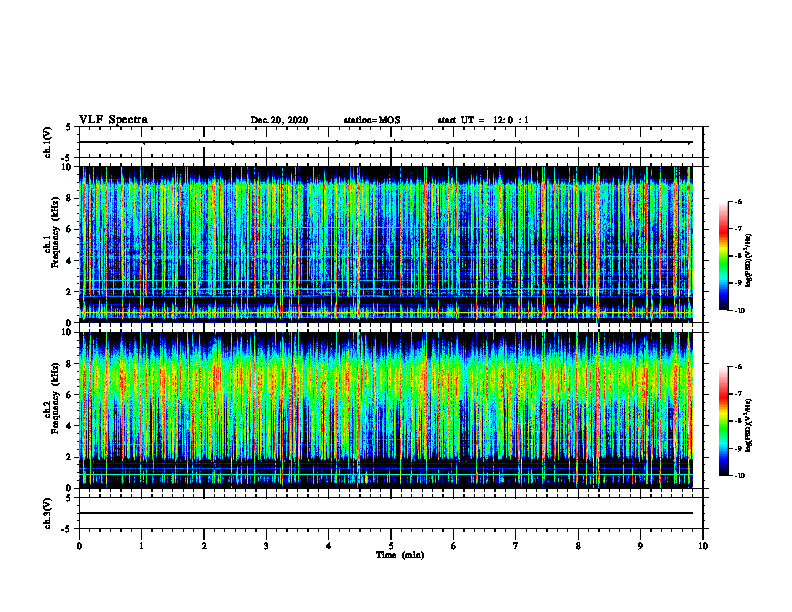Select the ch.2 "Frequency (kHz)" axis label
792x612 pixels.
click(55, 398)
